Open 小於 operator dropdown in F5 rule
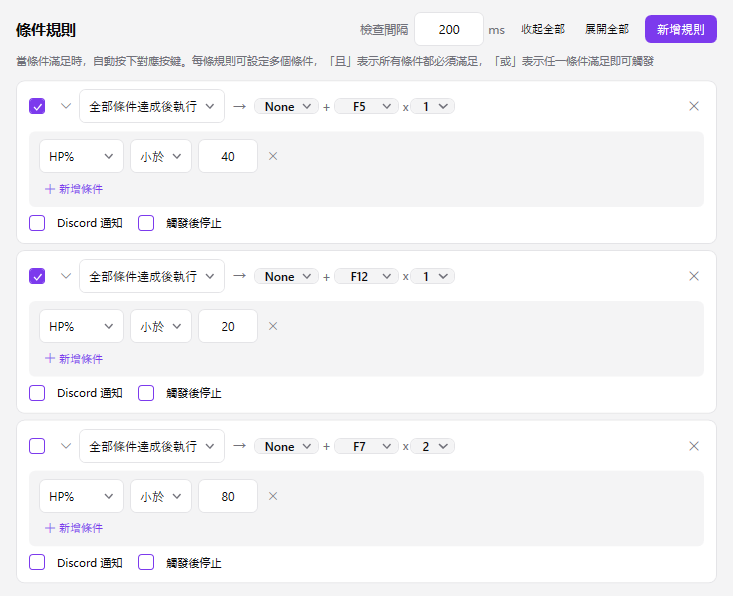This screenshot has width=733, height=596. coord(161,156)
